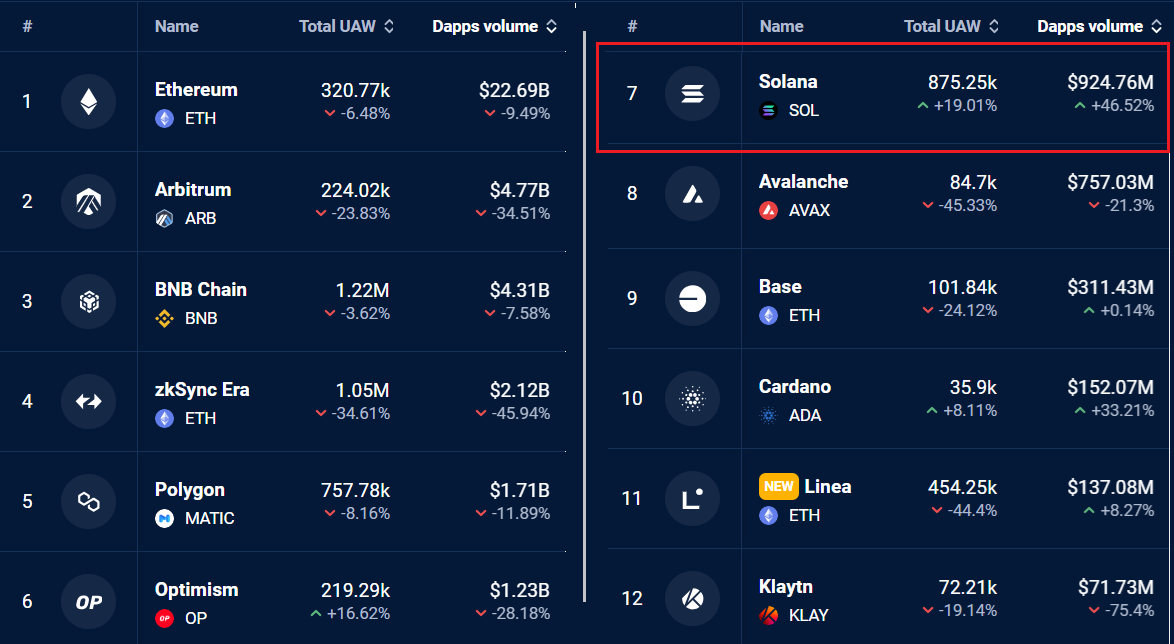Click the Klaytn chain logo icon
This screenshot has width=1174, height=644.
692,599
